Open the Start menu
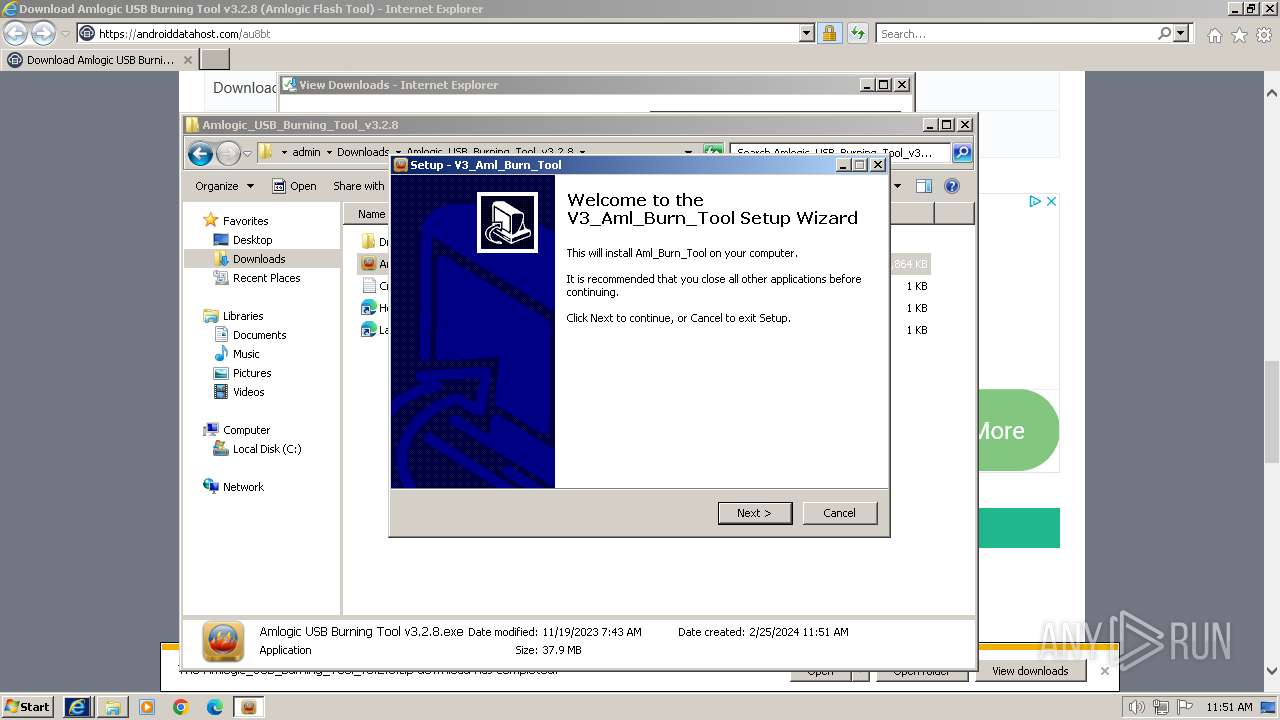 (28, 706)
